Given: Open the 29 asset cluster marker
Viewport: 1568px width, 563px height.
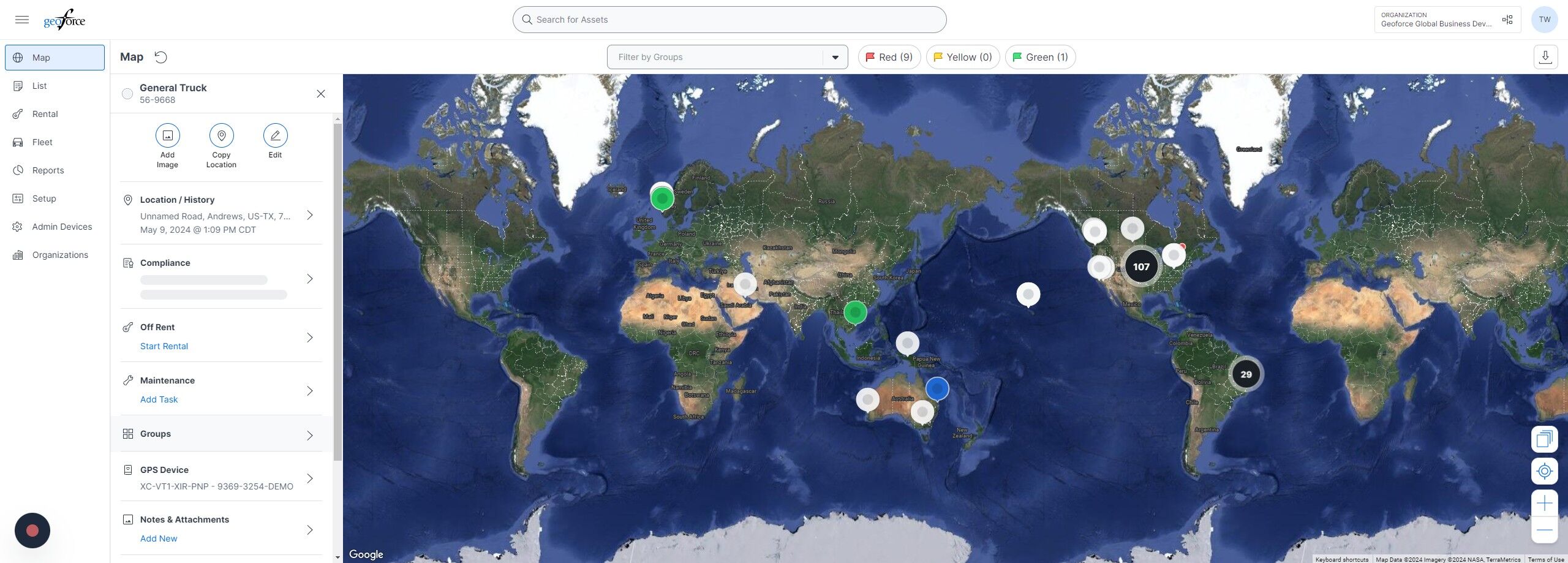Looking at the screenshot, I should click(1246, 374).
